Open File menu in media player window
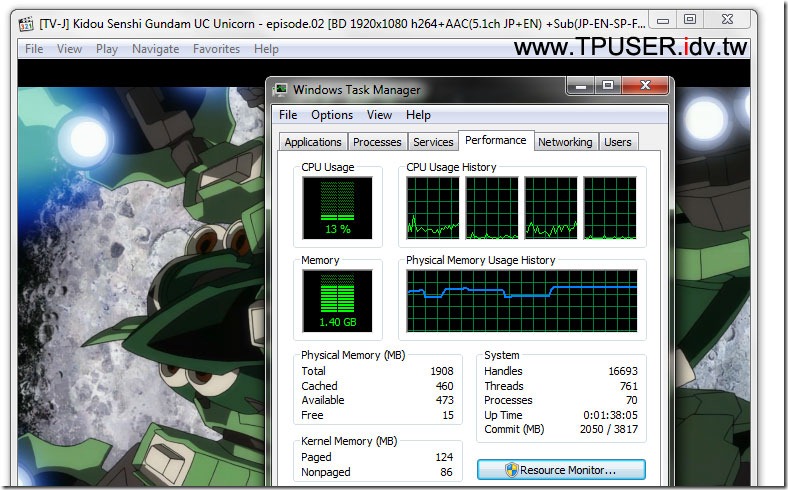 (34, 49)
